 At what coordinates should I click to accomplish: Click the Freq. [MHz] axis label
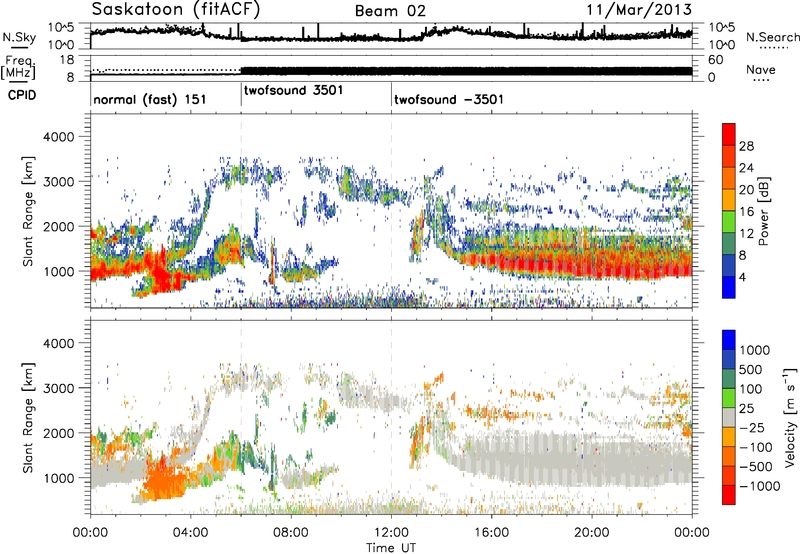coord(18,68)
